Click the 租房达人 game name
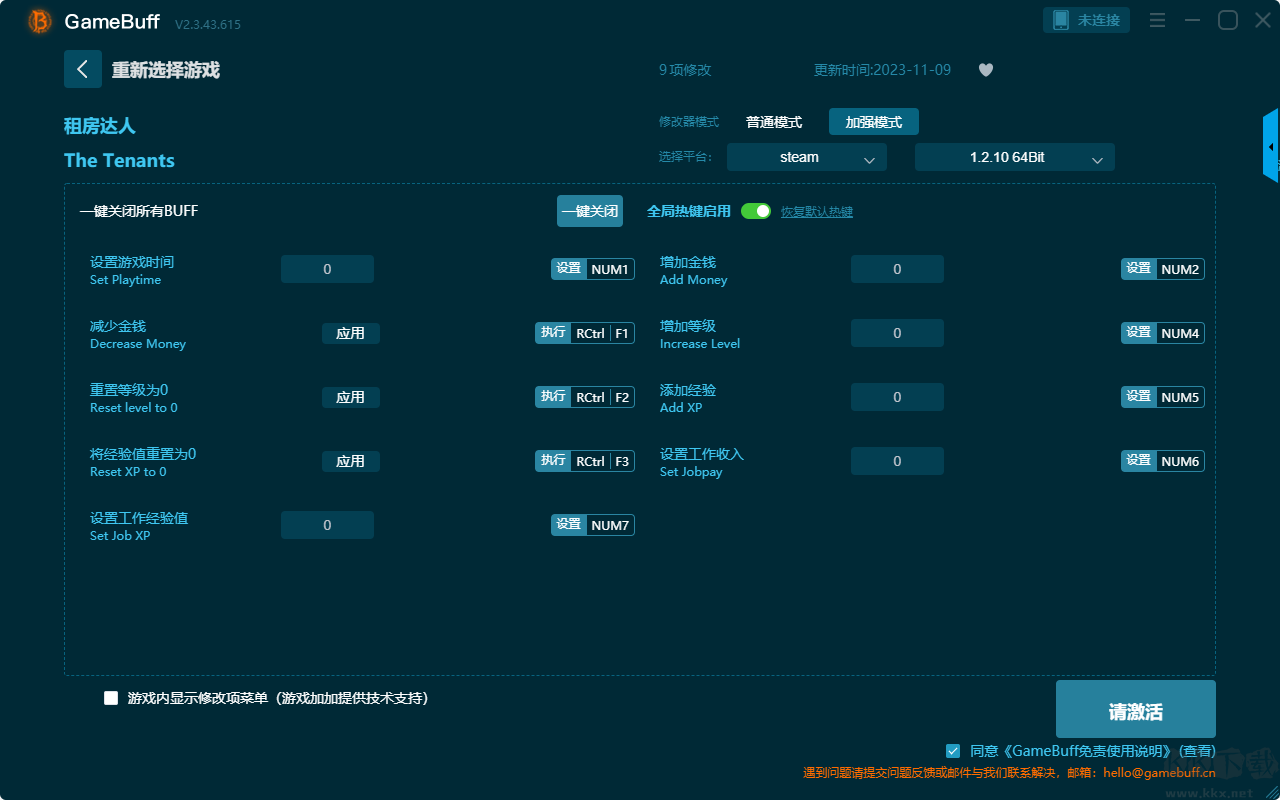Viewport: 1280px width, 800px height. [x=99, y=126]
